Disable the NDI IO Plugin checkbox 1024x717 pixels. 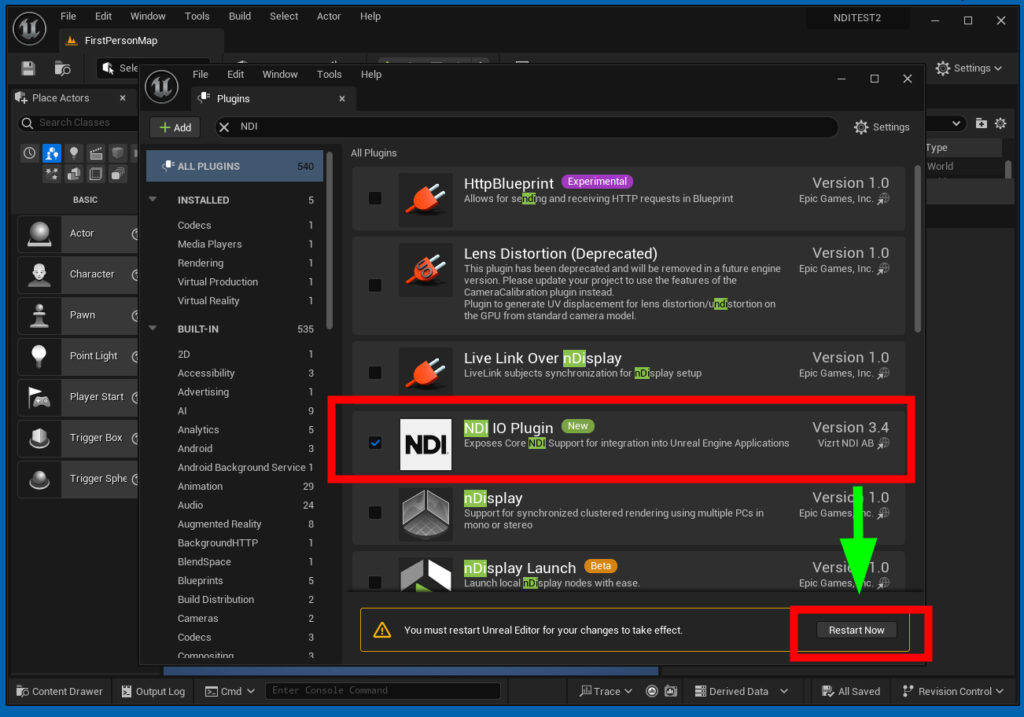point(375,442)
